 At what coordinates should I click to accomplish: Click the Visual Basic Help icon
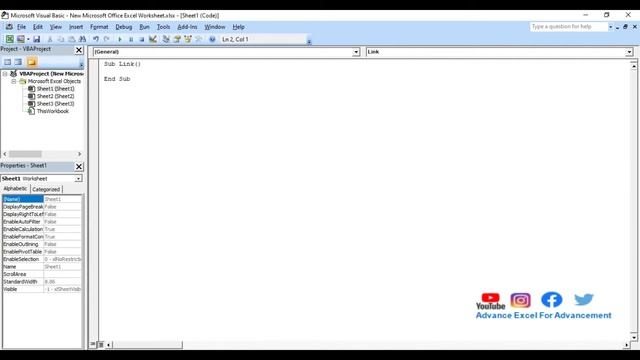coord(212,39)
